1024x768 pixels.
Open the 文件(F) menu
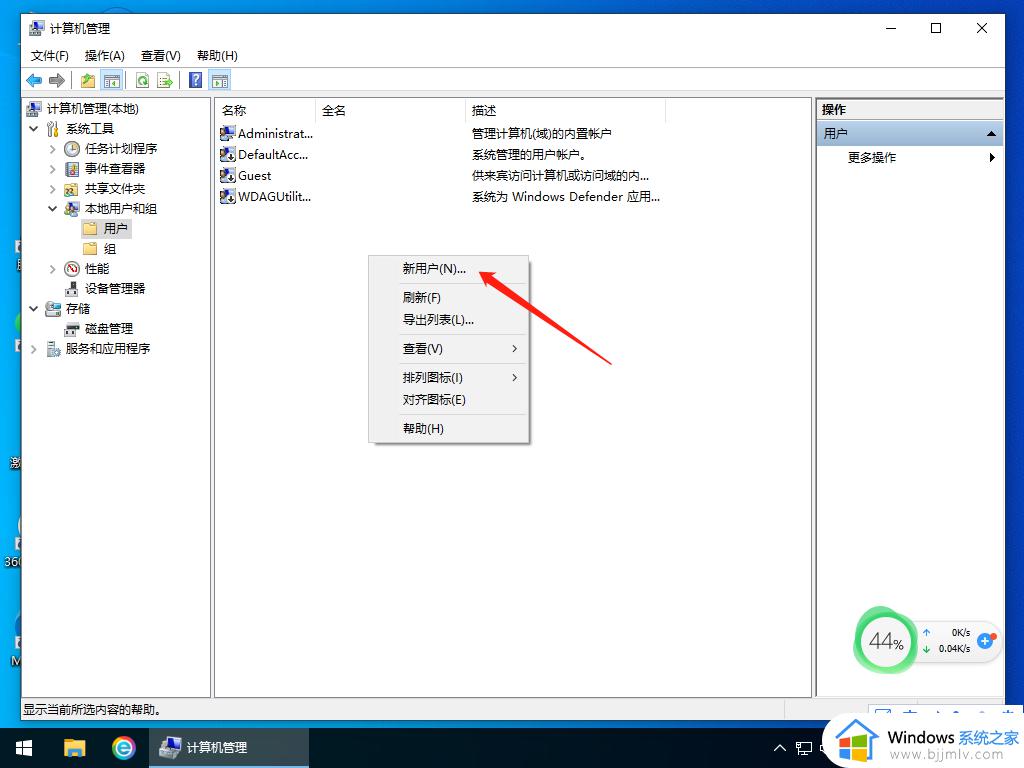tap(50, 56)
